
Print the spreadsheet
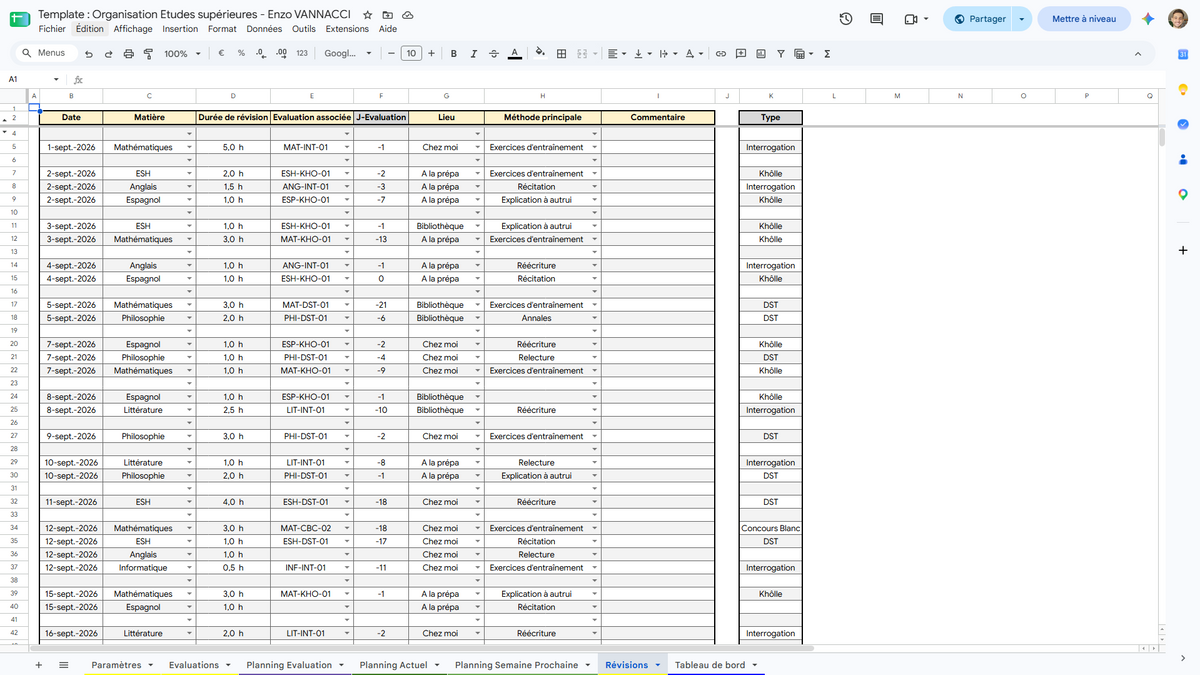(128, 54)
